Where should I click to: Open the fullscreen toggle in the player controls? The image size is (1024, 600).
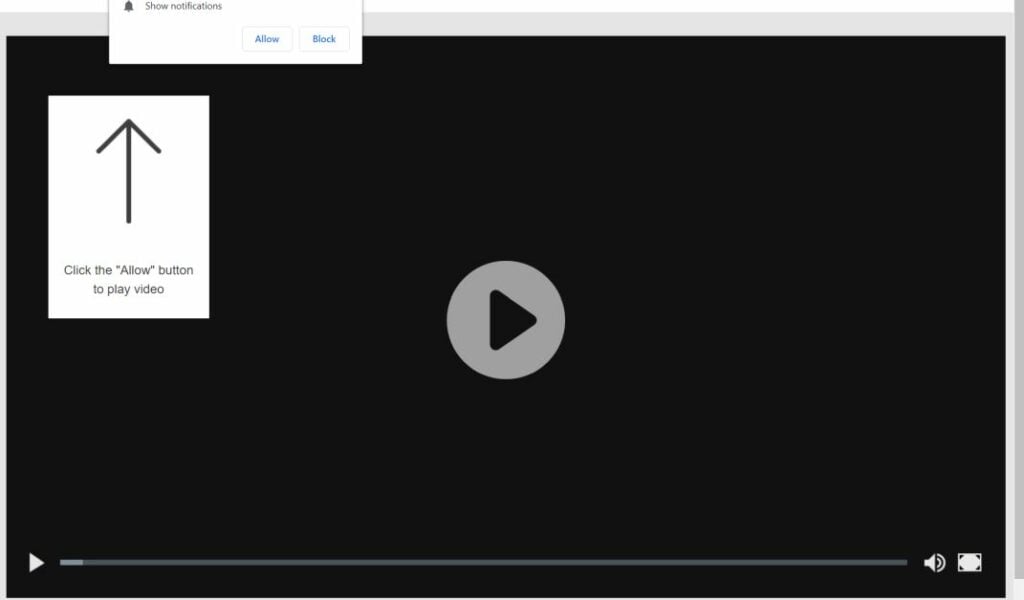point(969,562)
